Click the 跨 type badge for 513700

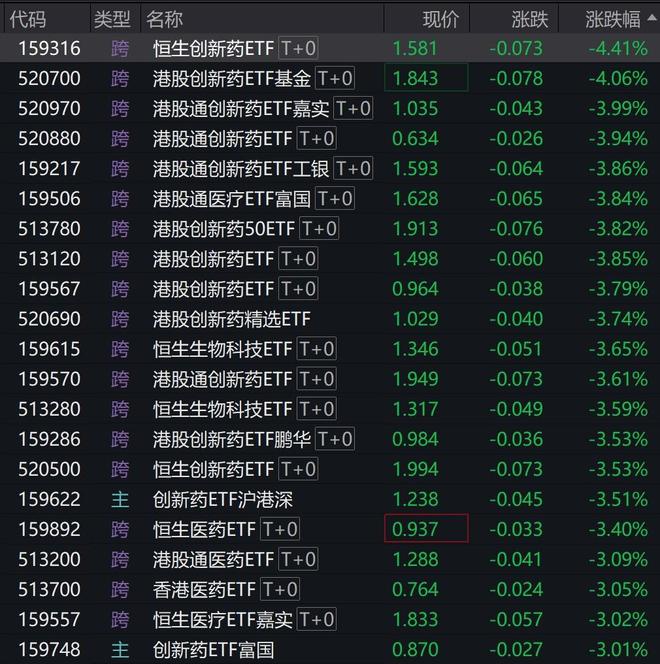click(x=120, y=589)
